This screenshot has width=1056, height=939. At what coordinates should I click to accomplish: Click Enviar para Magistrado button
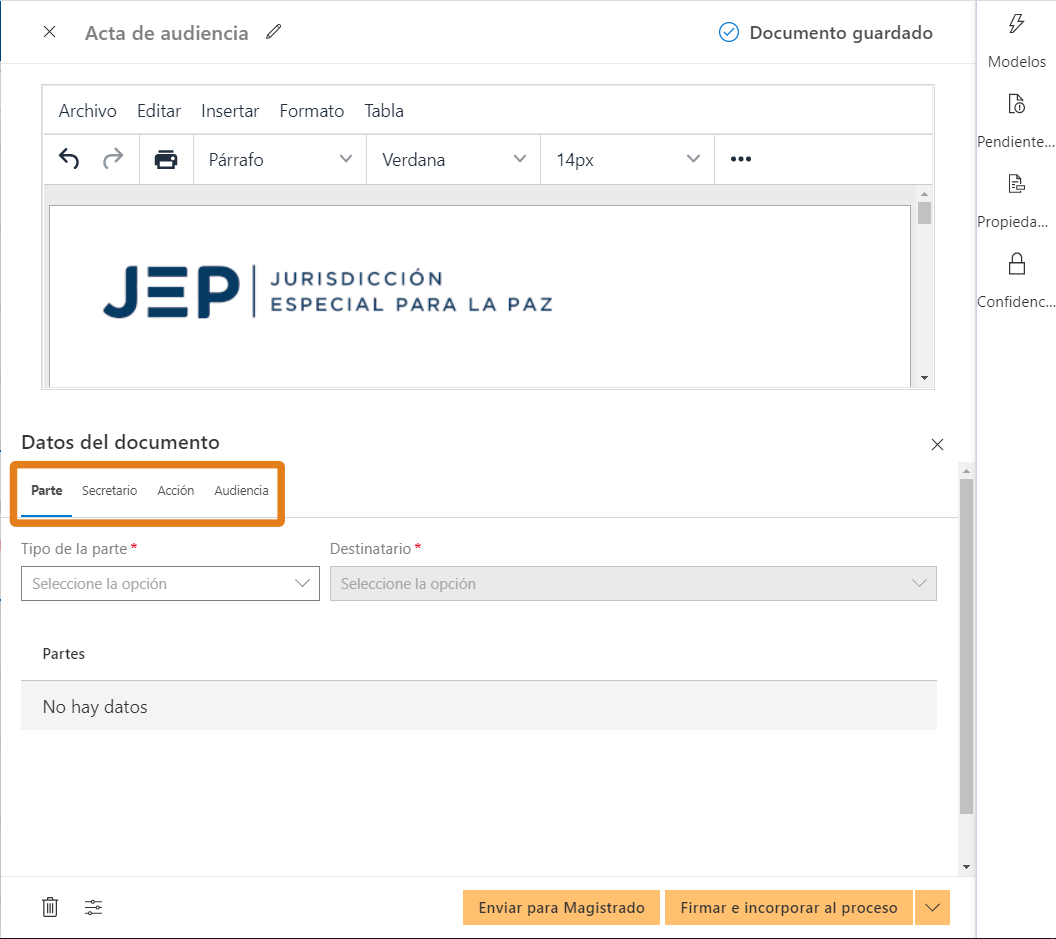coord(561,907)
